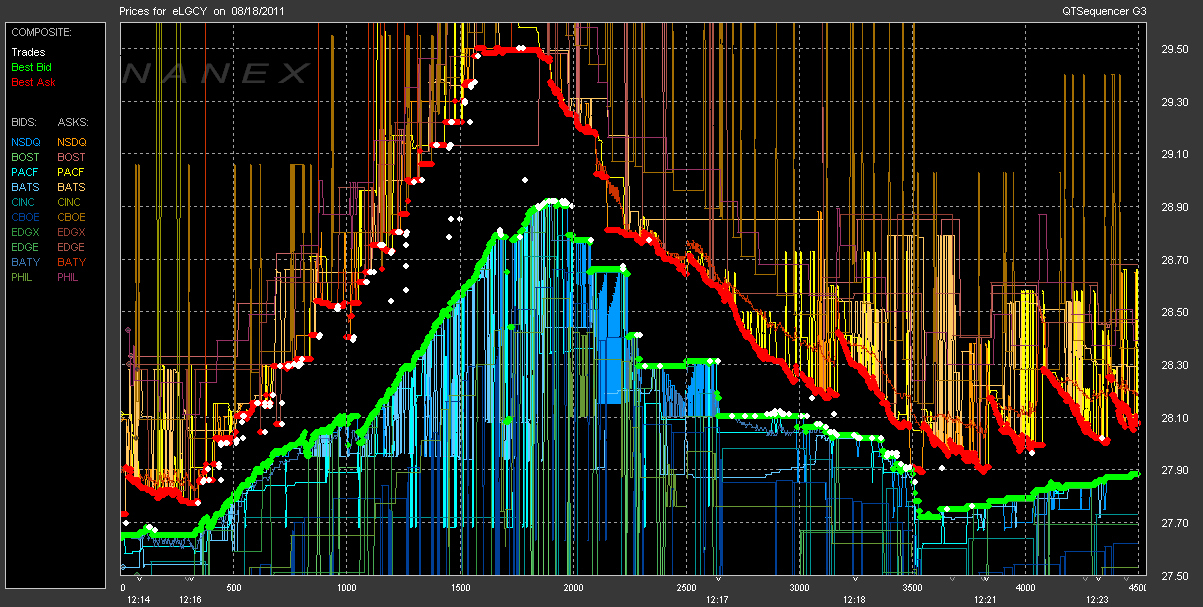Click the red 'Best Ask' legend entry
This screenshot has width=1203, height=607.
pyautogui.click(x=33, y=82)
